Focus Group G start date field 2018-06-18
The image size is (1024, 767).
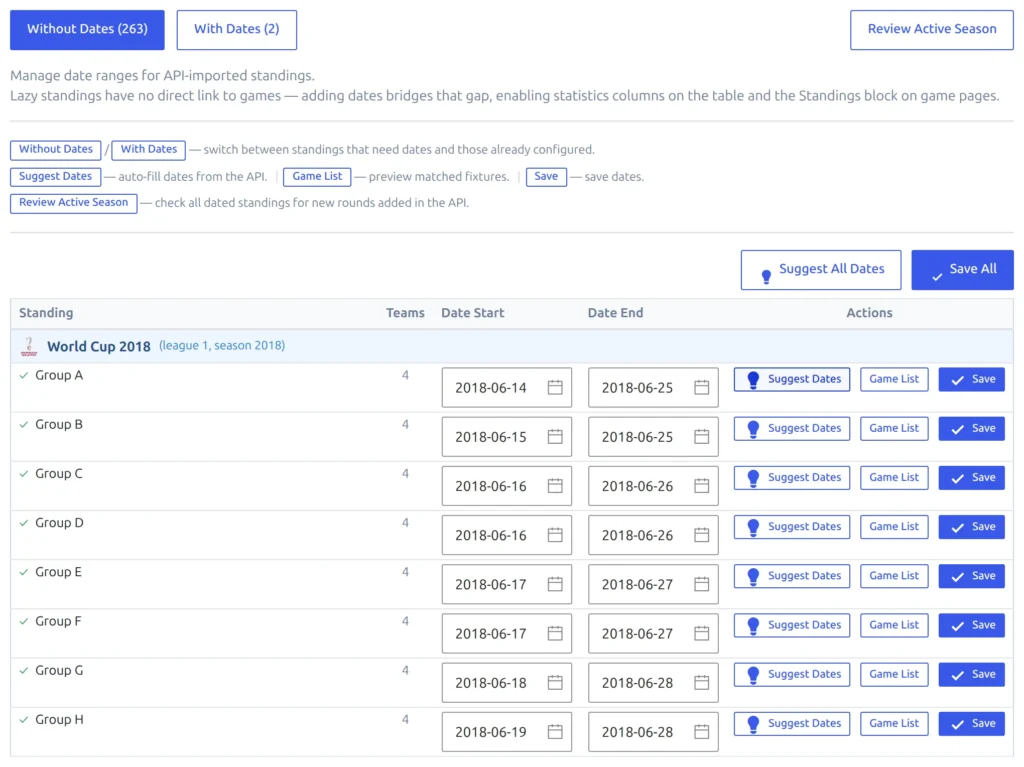click(507, 683)
